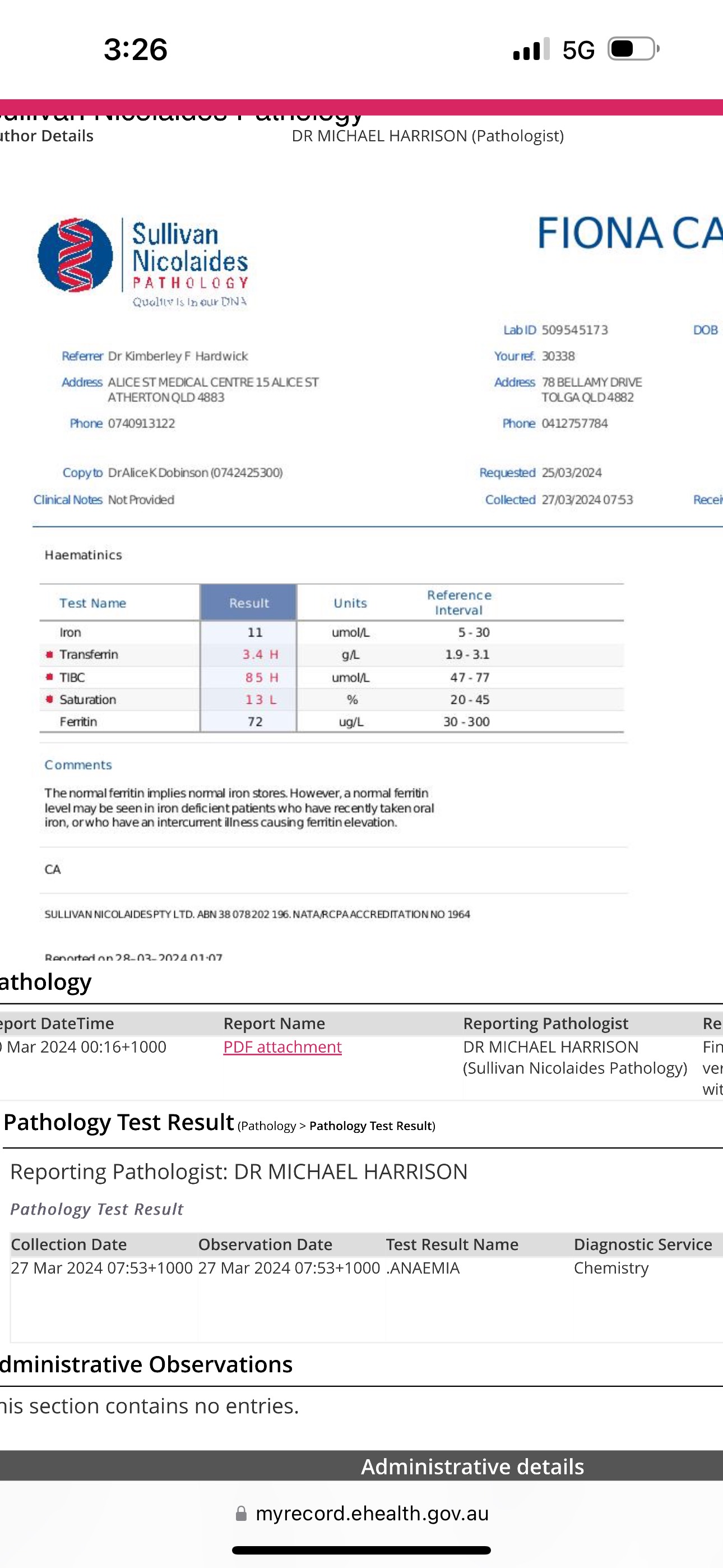This screenshot has width=723, height=1568.
Task: Tap the .ANAEMIA test result name
Action: [x=424, y=1268]
